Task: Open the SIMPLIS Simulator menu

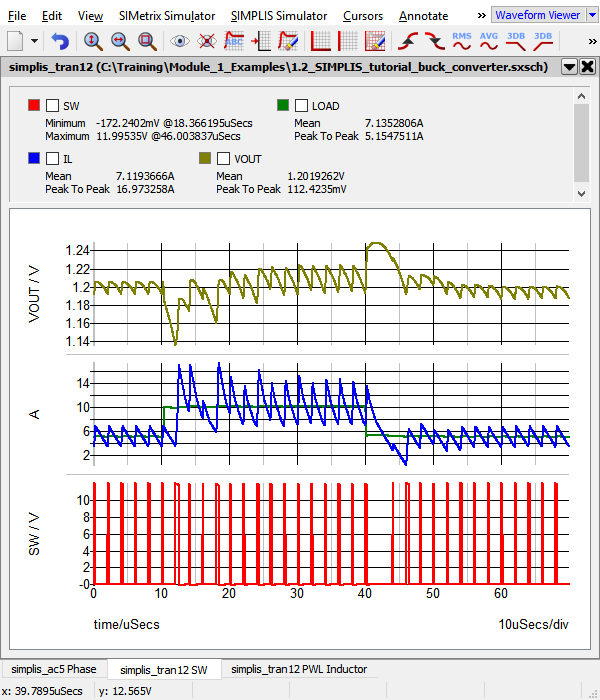Action: tap(278, 16)
